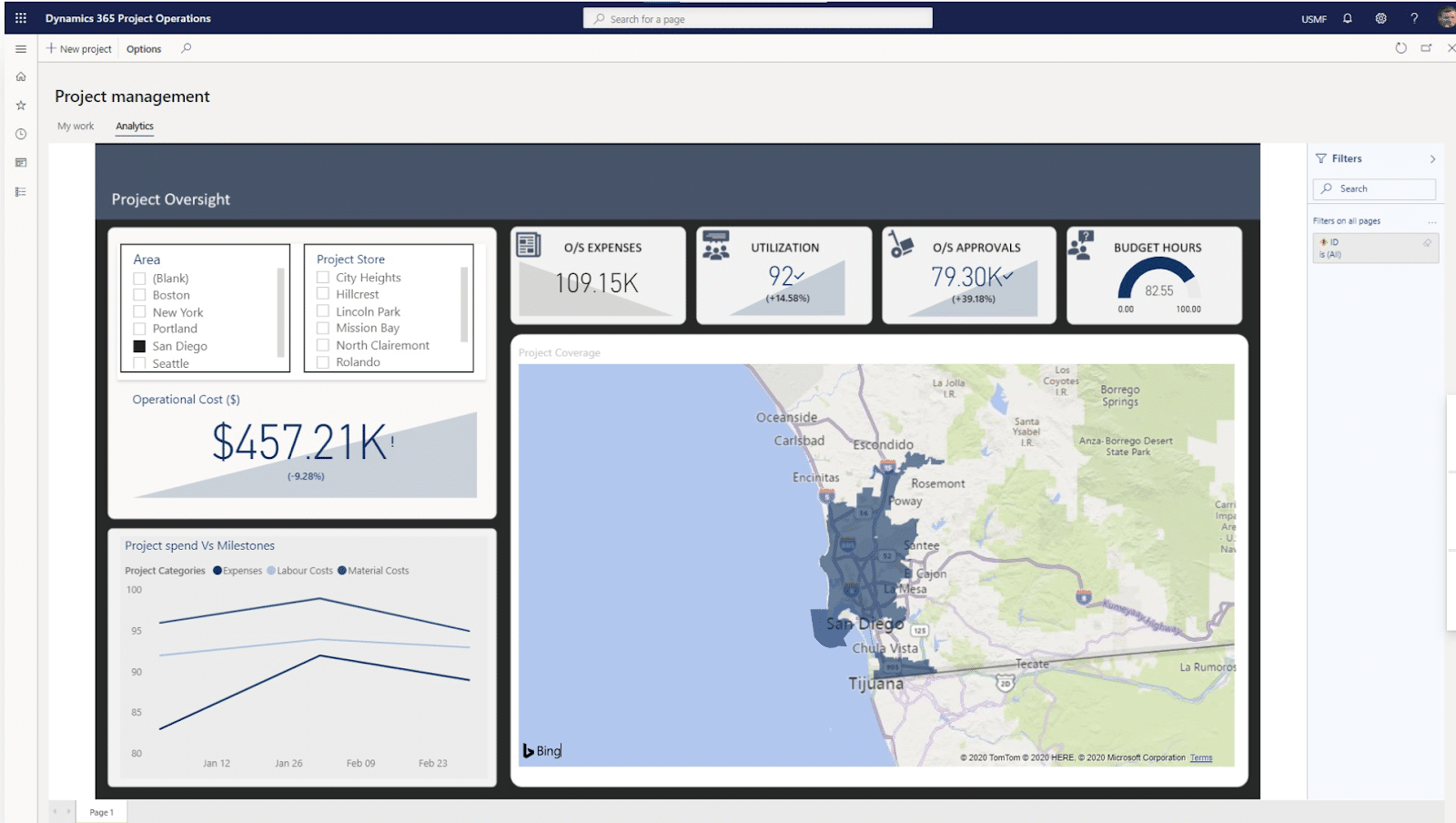Check the City Heights store checkbox
Viewport: 1456px width, 823px height.
tap(323, 278)
